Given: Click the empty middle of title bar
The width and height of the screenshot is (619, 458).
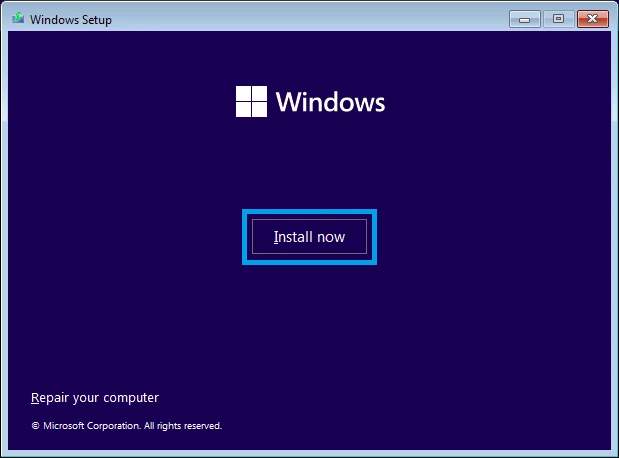Looking at the screenshot, I should coord(300,19).
